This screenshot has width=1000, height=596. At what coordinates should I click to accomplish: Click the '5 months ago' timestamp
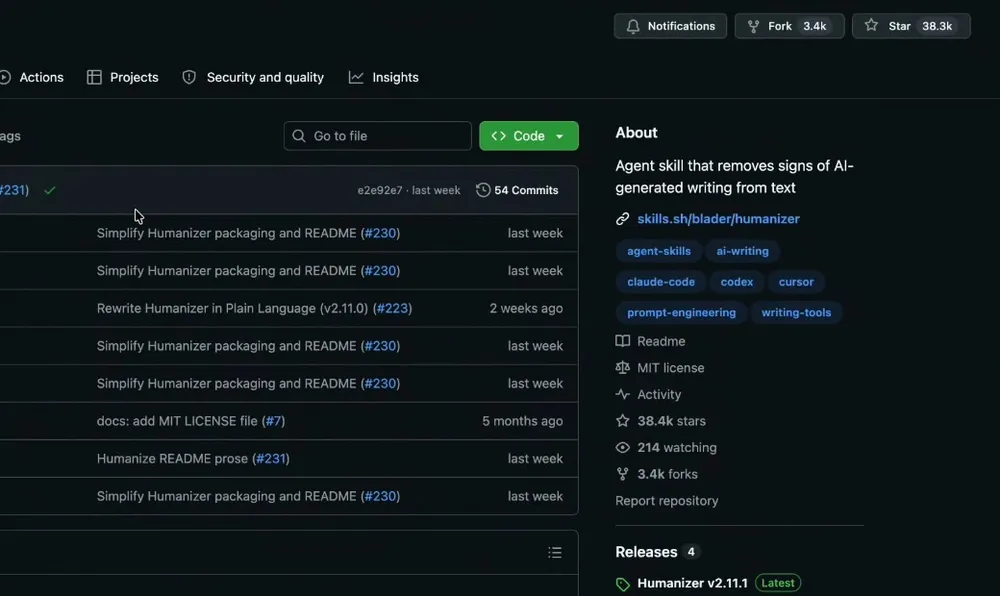pos(522,421)
